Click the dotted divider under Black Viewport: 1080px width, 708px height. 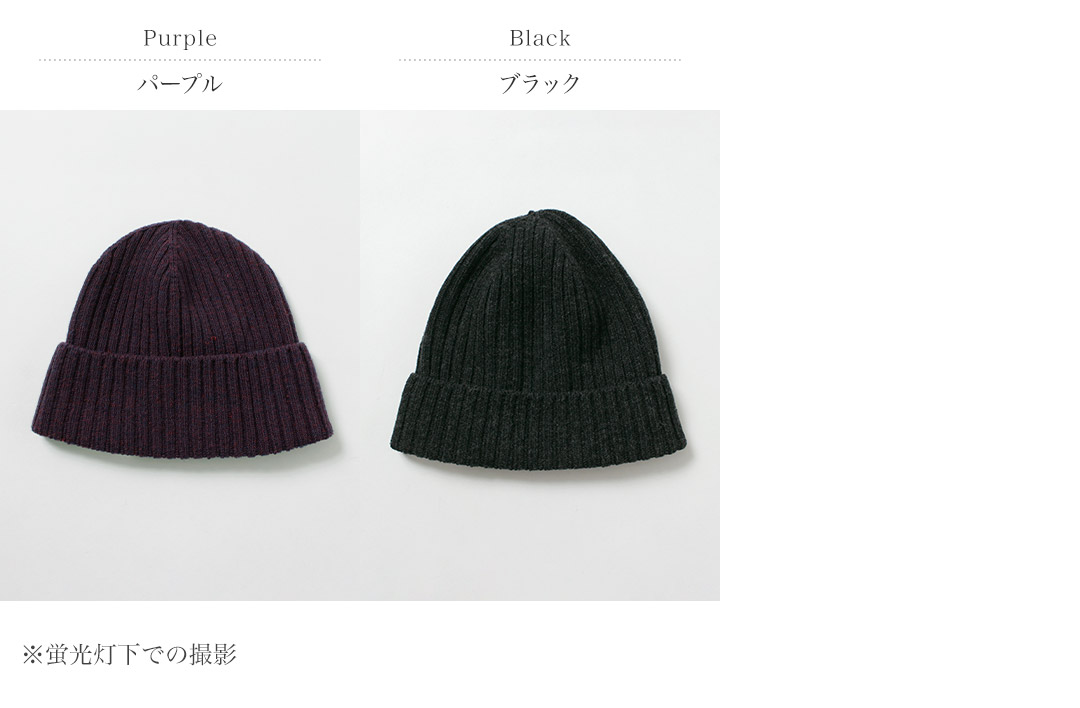pyautogui.click(x=540, y=60)
